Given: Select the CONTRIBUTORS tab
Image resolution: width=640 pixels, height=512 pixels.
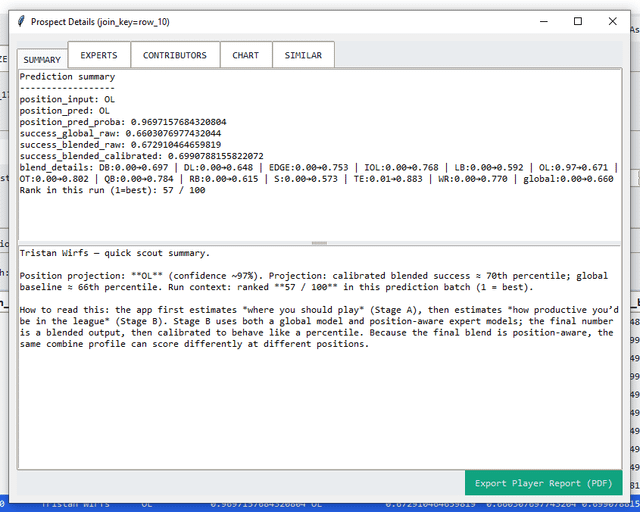Looking at the screenshot, I should (175, 55).
